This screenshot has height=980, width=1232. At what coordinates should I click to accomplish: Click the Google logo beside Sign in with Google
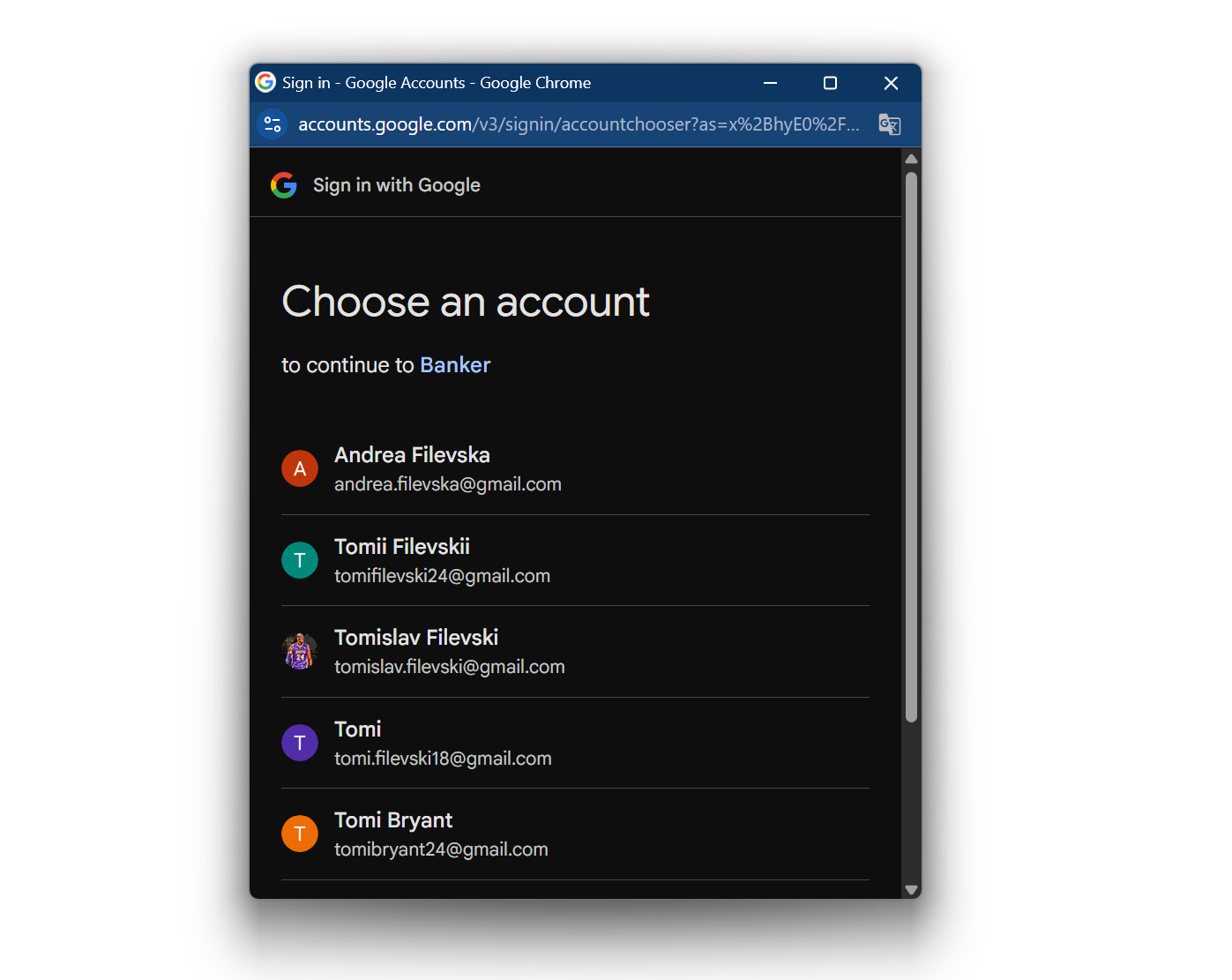(x=284, y=185)
